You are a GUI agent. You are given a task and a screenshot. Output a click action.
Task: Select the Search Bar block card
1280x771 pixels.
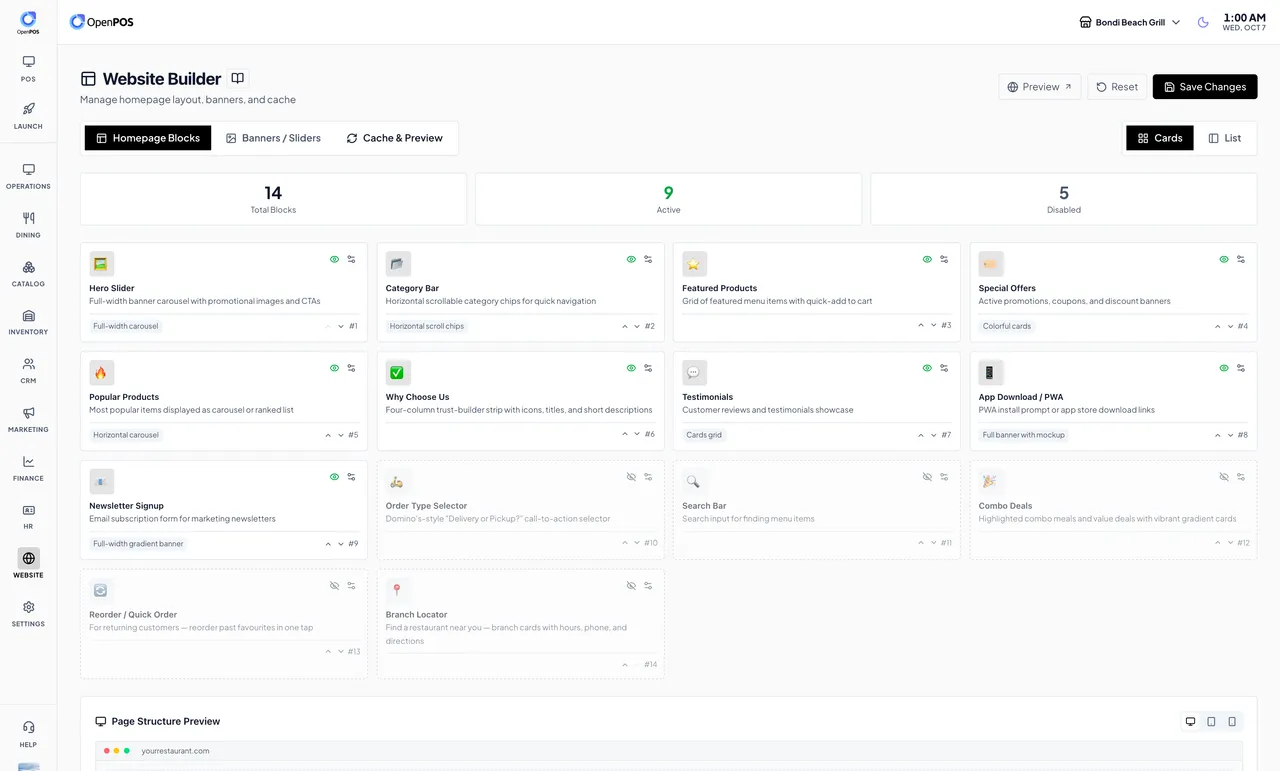[x=817, y=510]
